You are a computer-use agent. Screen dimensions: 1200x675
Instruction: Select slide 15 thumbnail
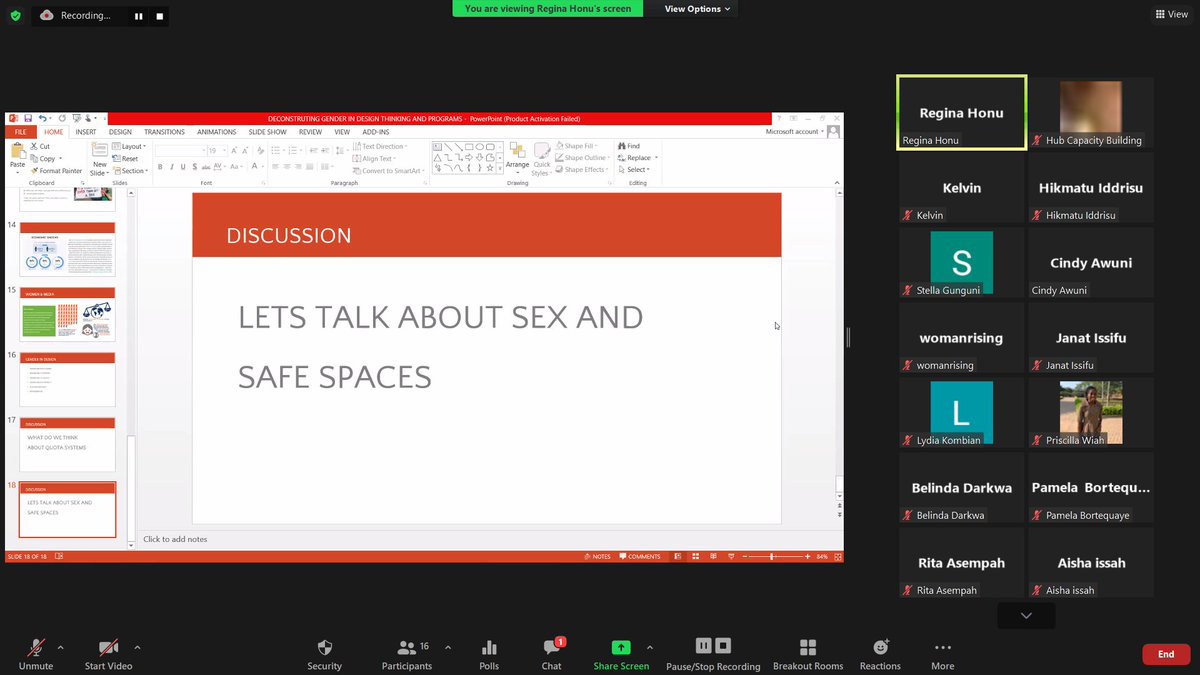[x=67, y=314]
